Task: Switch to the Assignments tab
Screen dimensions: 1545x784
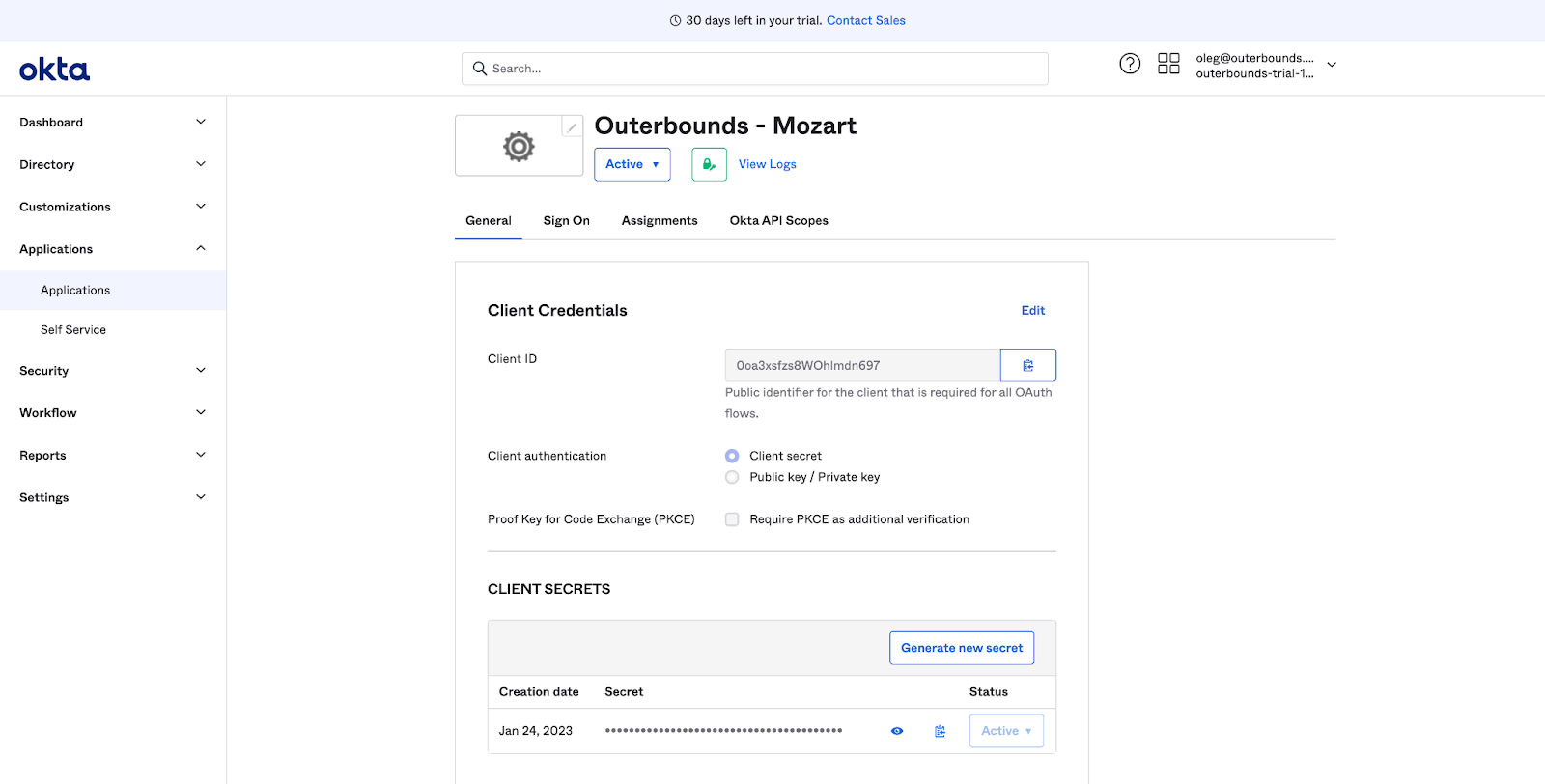Action: coord(660,221)
